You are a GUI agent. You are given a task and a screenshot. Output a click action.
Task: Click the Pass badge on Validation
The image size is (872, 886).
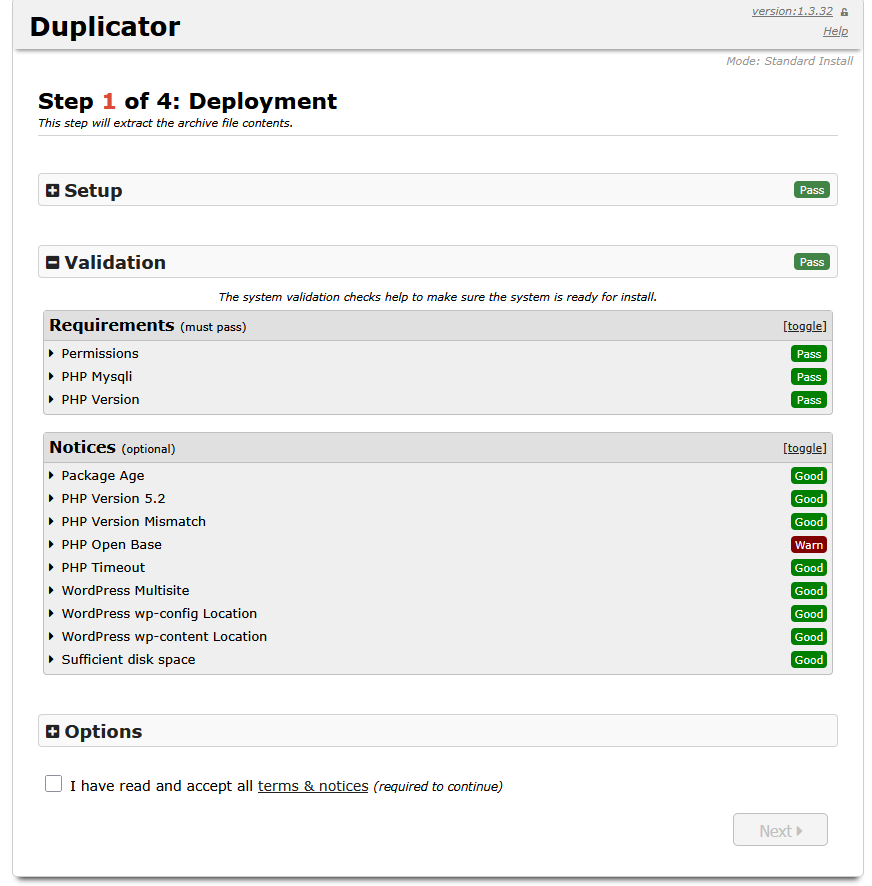click(812, 262)
